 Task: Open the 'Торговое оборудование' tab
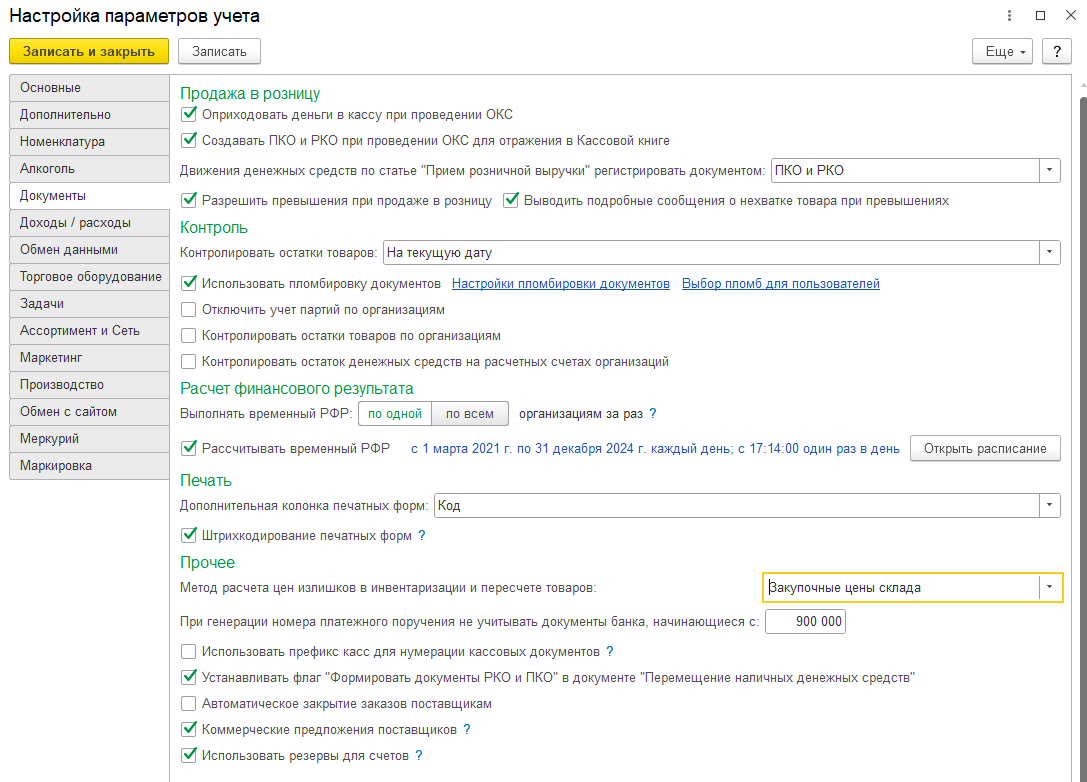point(90,277)
